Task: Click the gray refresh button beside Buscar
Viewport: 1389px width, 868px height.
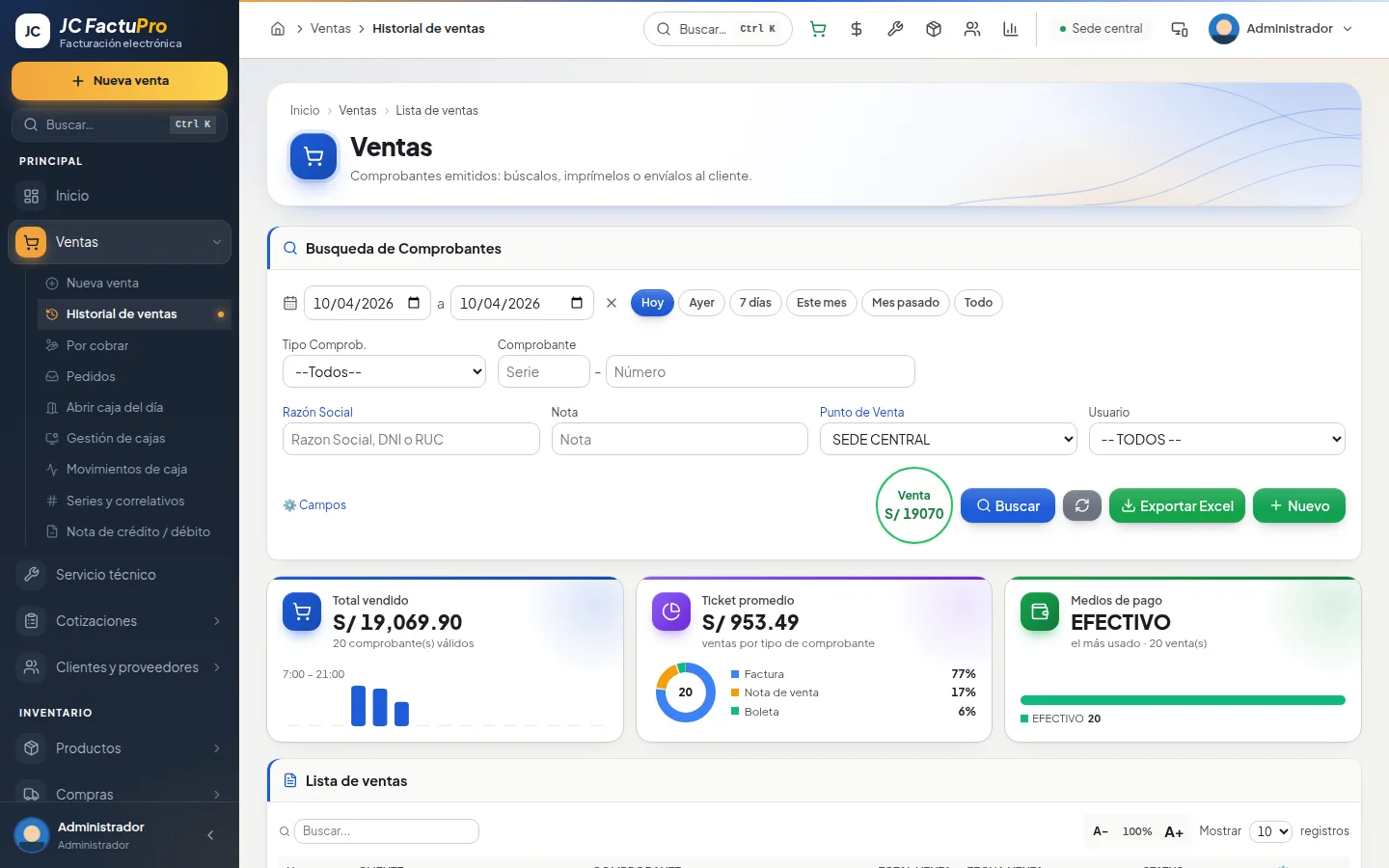Action: point(1082,505)
